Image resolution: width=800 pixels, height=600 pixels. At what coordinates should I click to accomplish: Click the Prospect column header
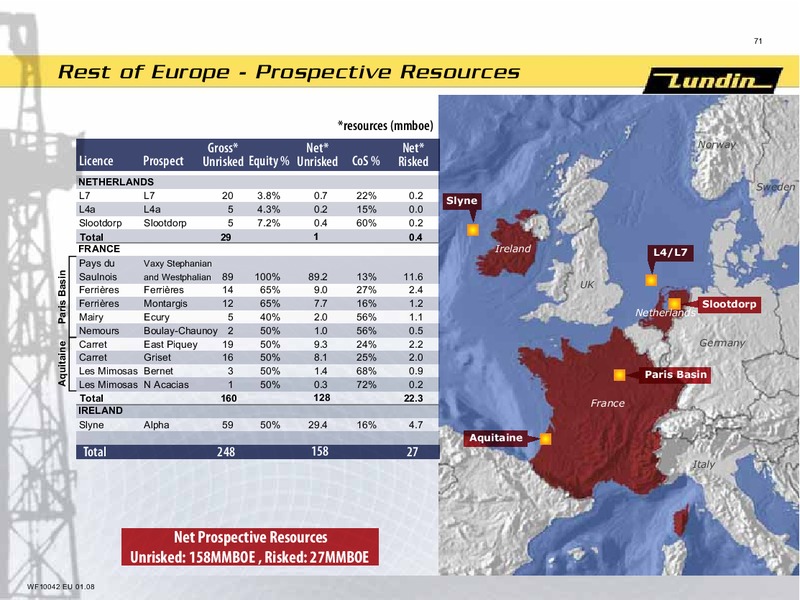click(x=163, y=161)
